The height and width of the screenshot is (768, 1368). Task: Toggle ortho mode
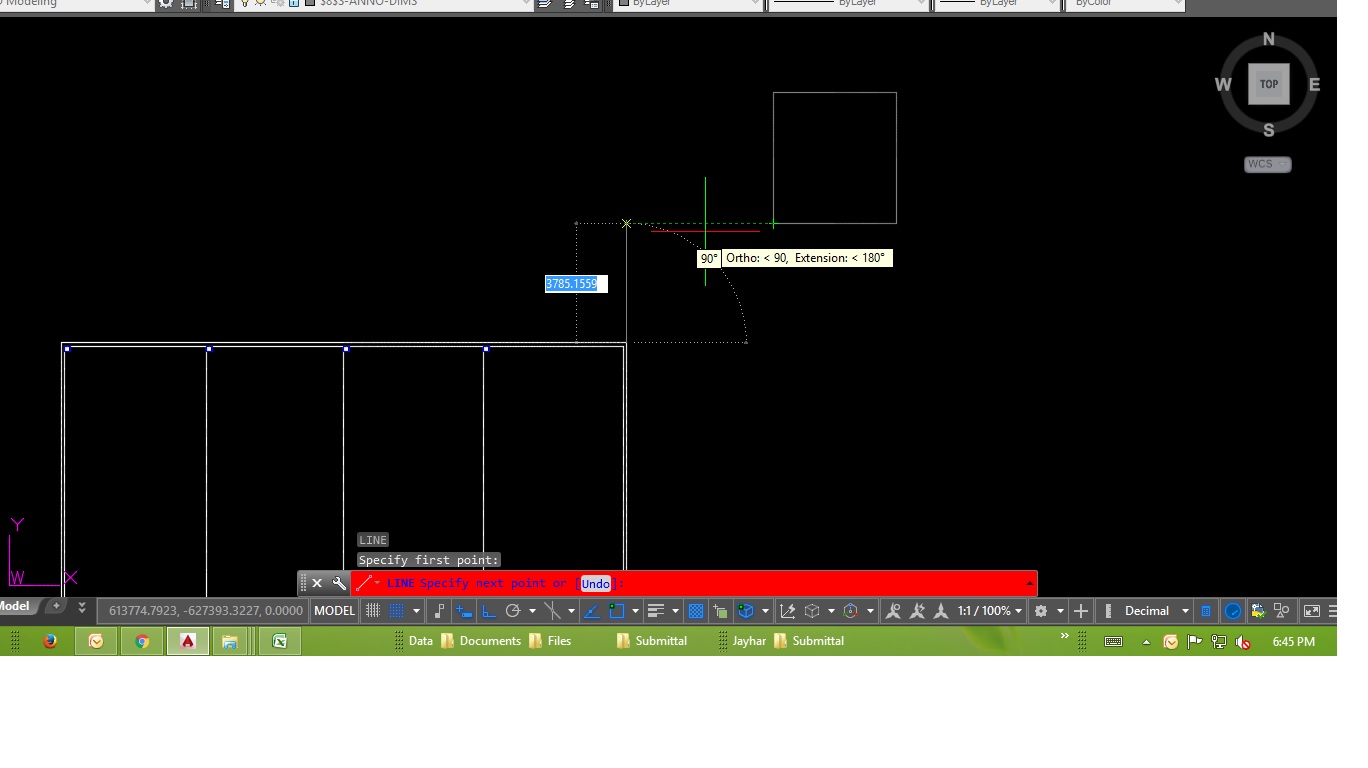tap(489, 611)
